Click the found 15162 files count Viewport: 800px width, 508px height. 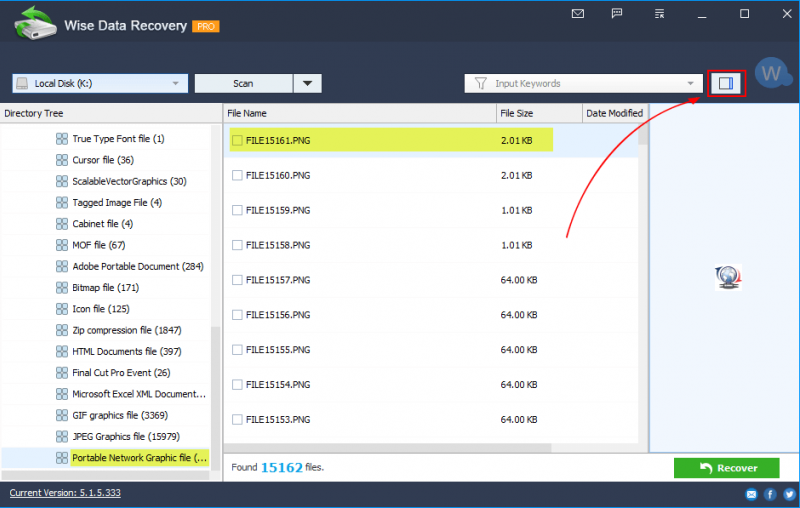coord(282,467)
